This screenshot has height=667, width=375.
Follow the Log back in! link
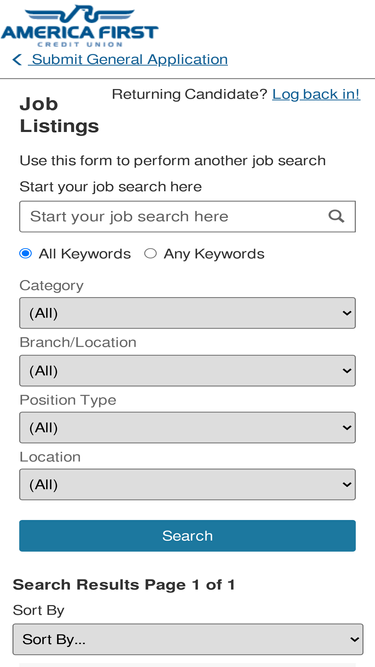[316, 94]
